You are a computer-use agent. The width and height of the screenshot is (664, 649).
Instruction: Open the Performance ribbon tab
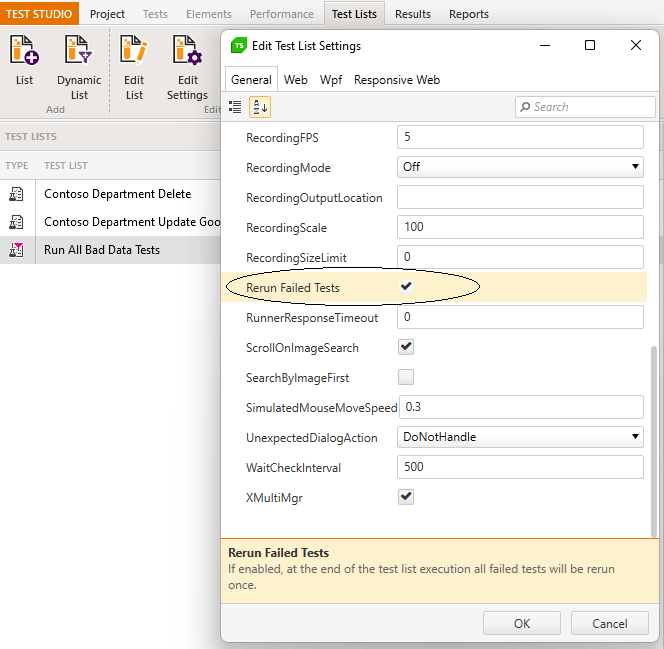[x=282, y=14]
